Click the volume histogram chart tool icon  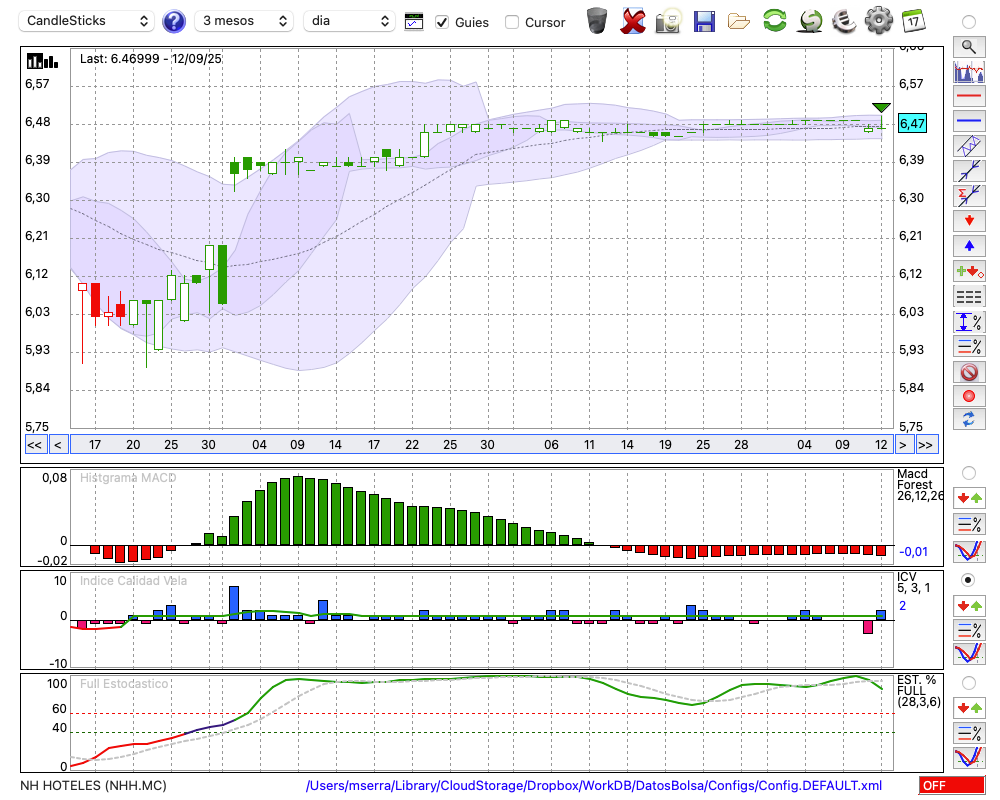point(969,71)
